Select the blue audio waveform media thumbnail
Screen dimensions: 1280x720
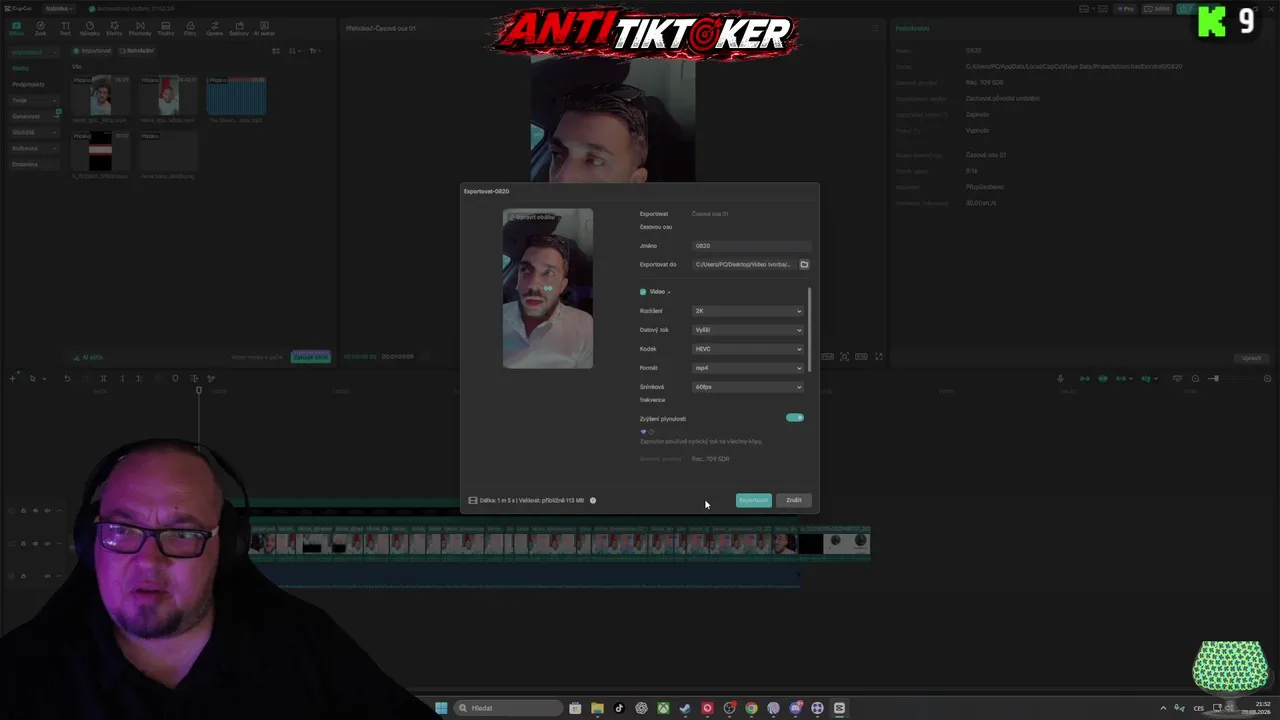(237, 95)
